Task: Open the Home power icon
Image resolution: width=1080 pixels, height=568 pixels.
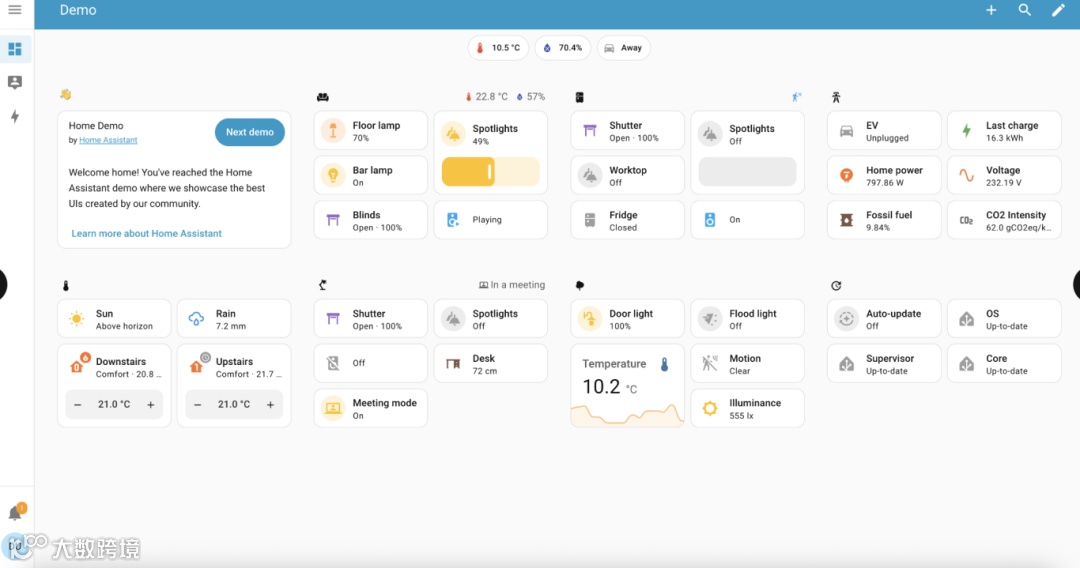Action: 847,176
